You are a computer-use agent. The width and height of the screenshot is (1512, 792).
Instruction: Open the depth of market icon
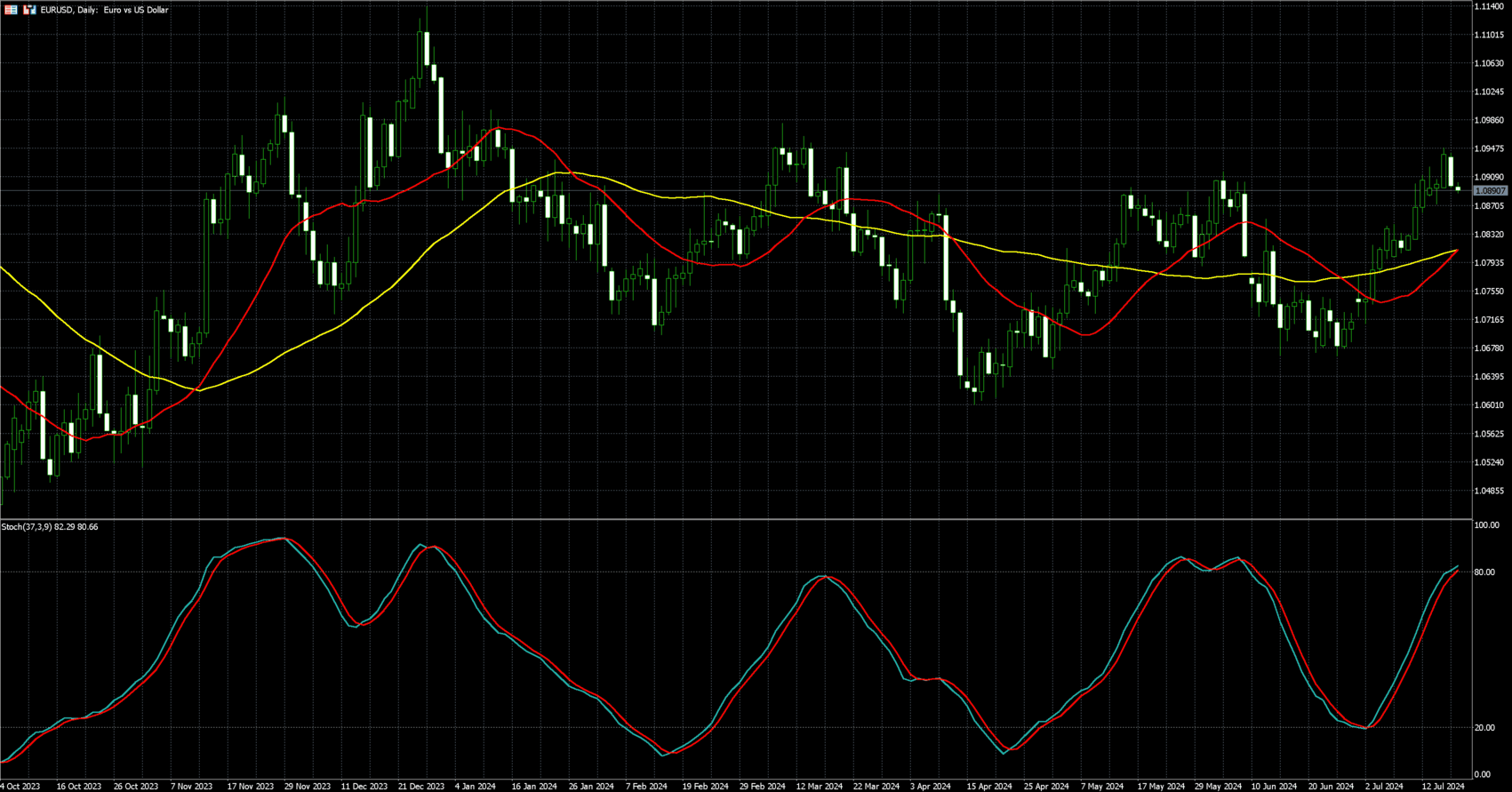tap(30, 10)
